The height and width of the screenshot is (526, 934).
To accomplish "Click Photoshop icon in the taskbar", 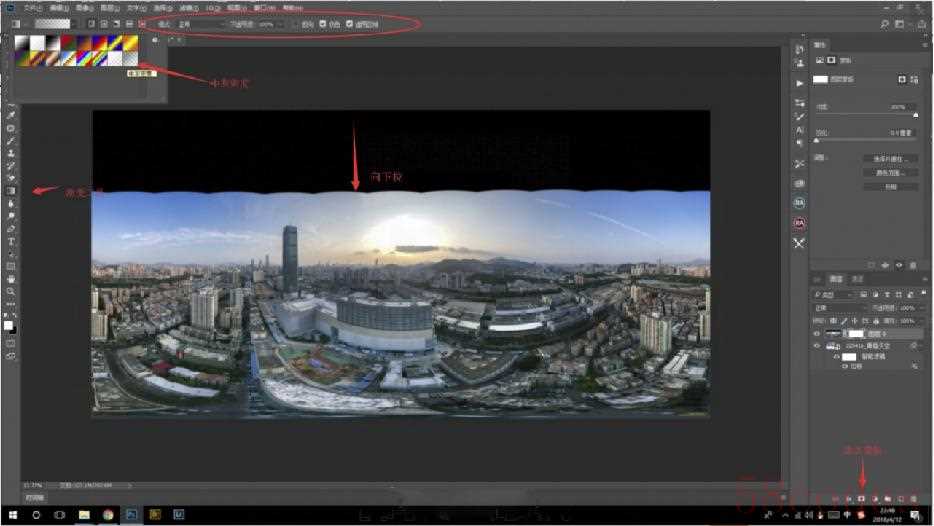I will [x=131, y=515].
